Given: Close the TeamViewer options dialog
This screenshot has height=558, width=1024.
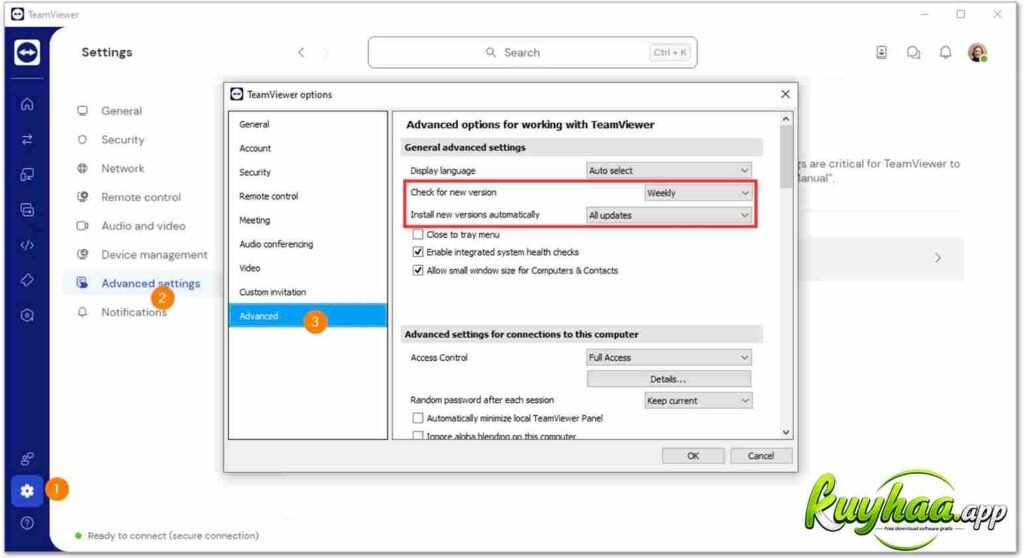Looking at the screenshot, I should 785,94.
